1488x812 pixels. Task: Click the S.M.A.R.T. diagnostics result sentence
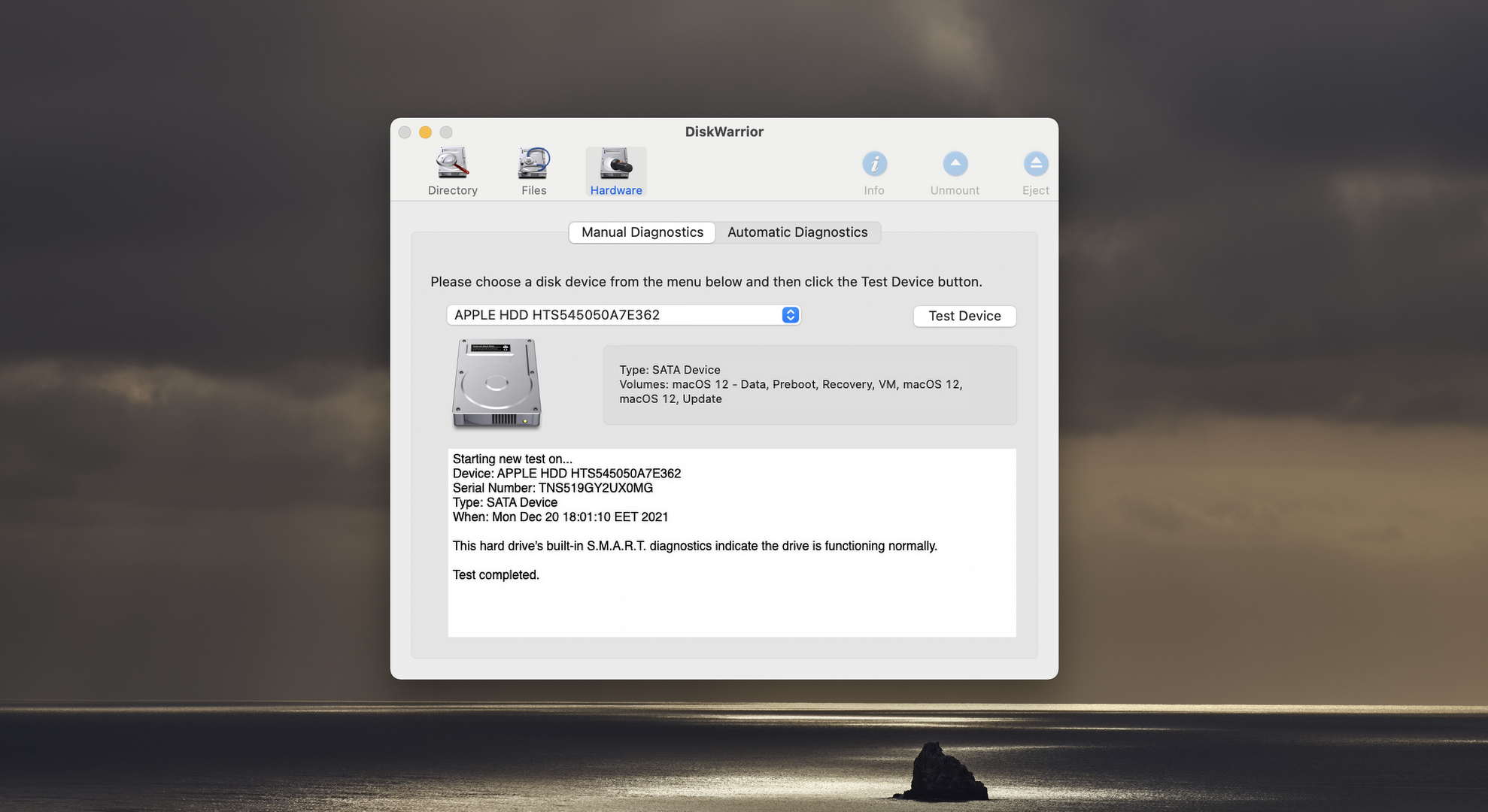coord(695,546)
